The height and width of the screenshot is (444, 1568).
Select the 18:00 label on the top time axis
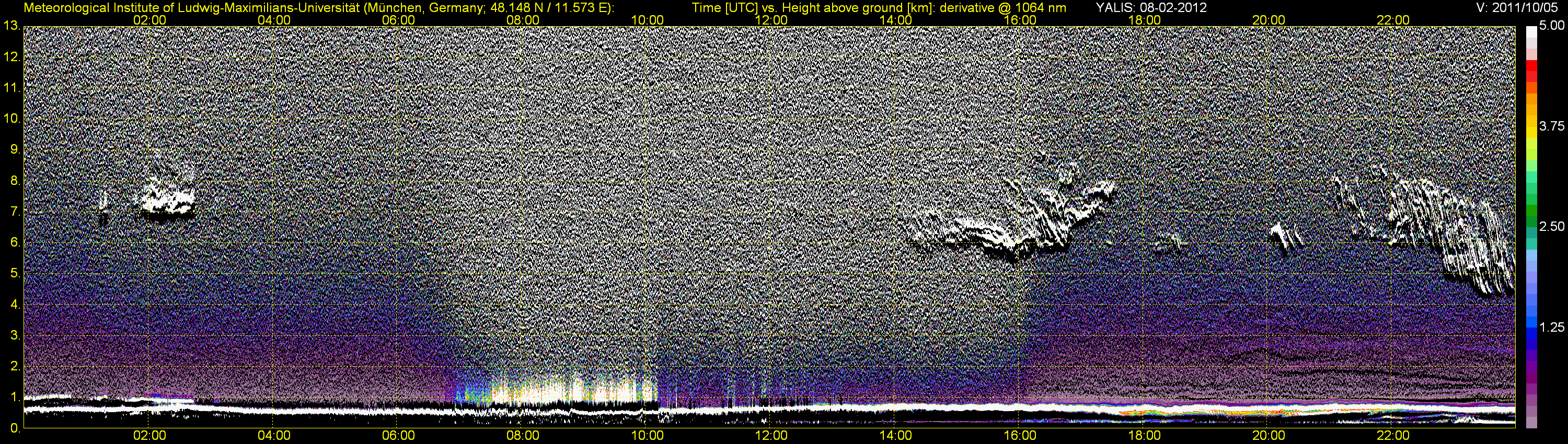1144,20
